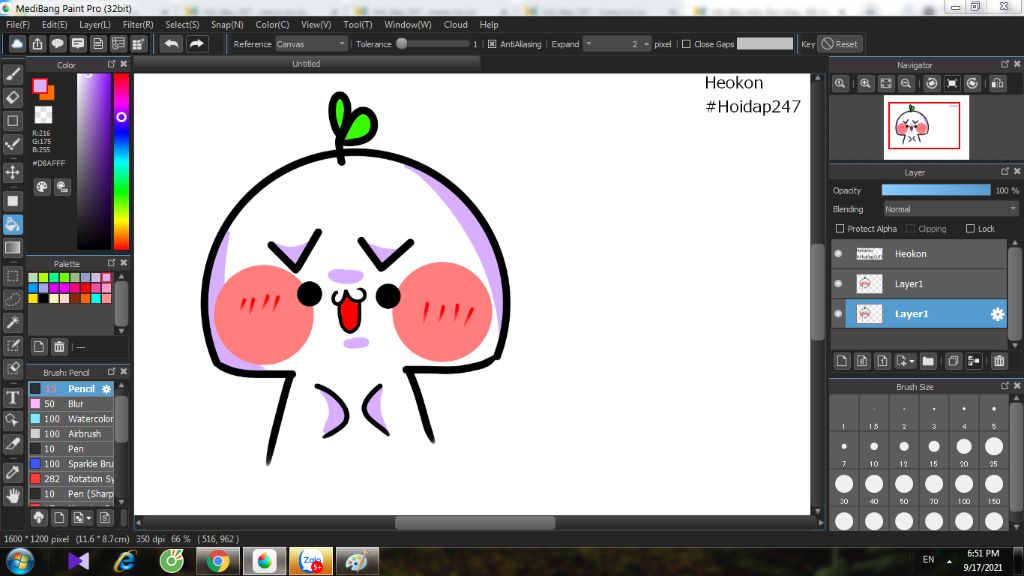The width and height of the screenshot is (1024, 576).
Task: Select the Magic Wand tool
Action: (12, 322)
